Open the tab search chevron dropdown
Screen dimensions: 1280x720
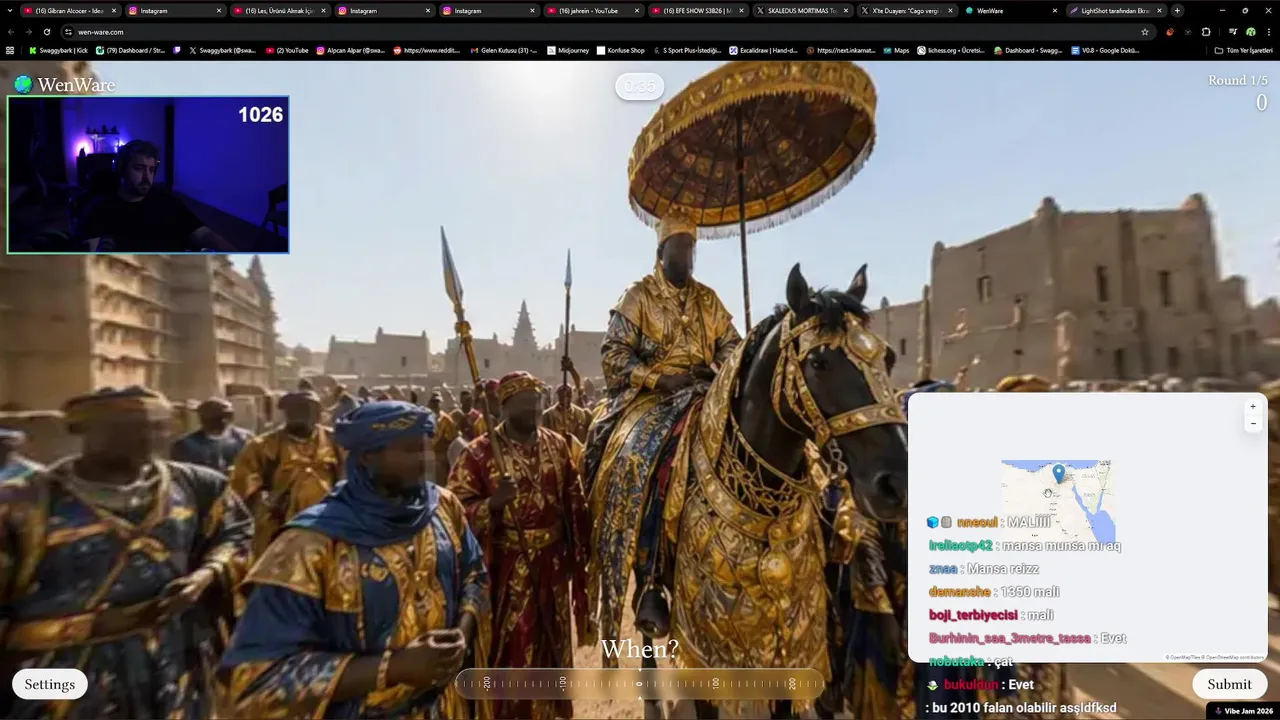pos(10,11)
